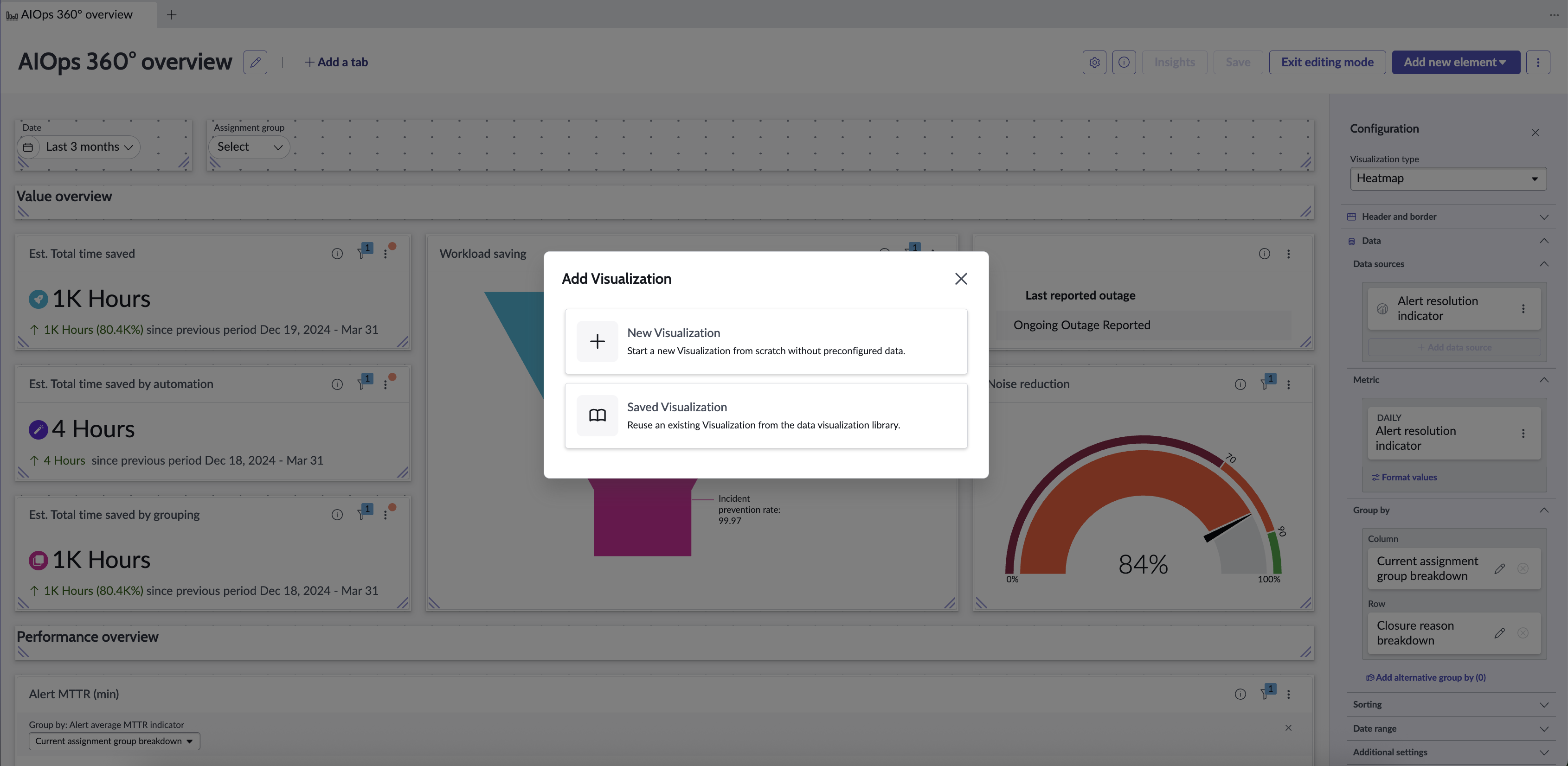Open filter on time saved by grouping widget
The image size is (1568, 766).
click(x=364, y=512)
